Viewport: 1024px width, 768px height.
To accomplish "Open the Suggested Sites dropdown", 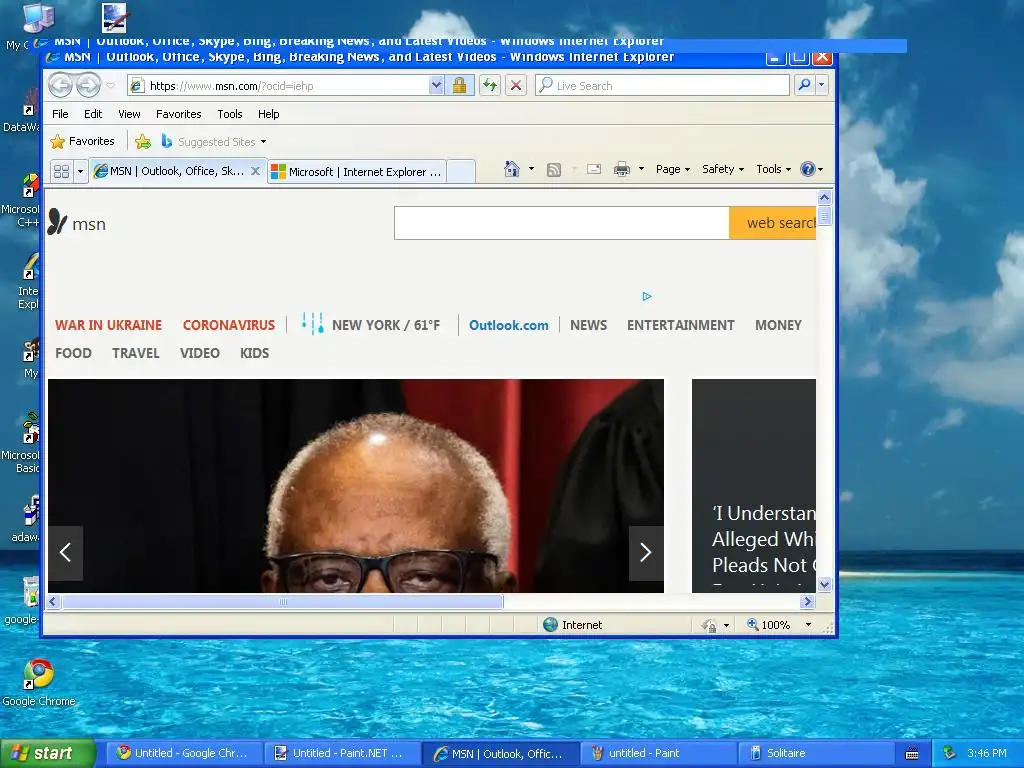I will click(x=214, y=142).
